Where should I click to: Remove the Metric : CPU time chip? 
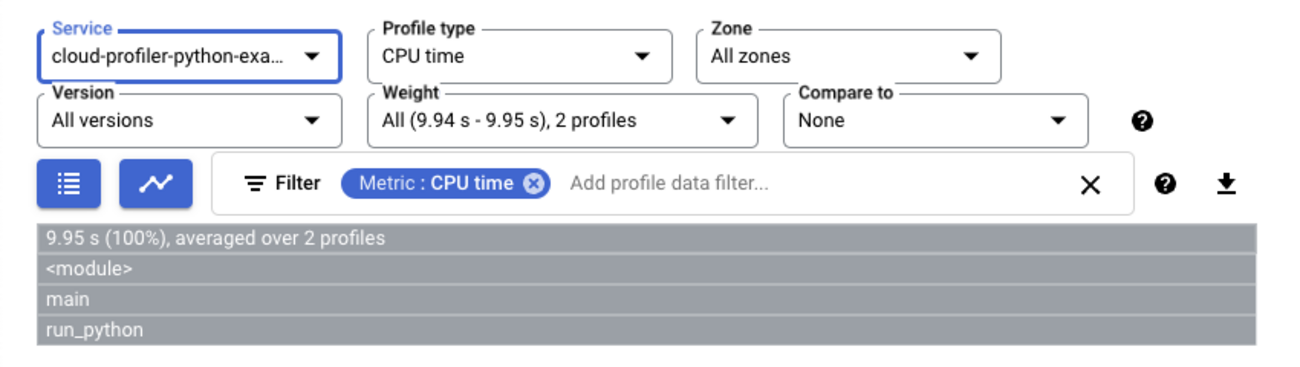click(534, 183)
